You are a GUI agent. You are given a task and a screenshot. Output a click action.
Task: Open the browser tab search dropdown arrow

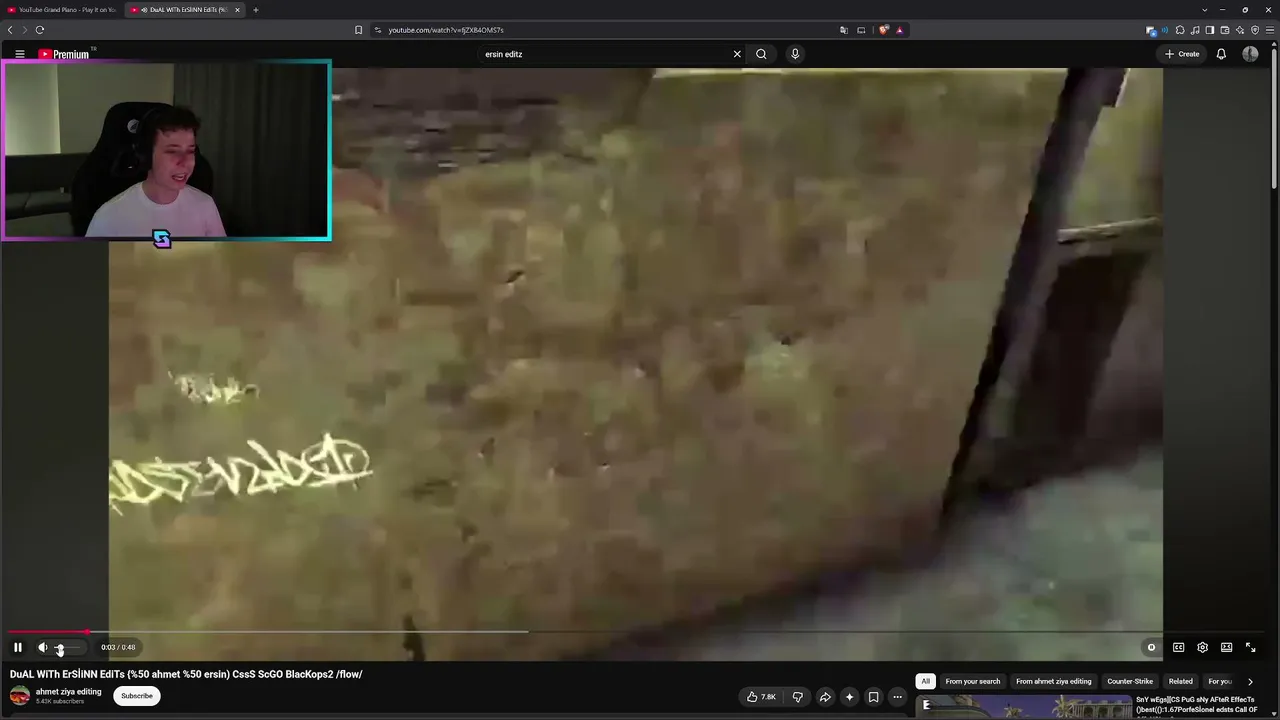[1205, 10]
